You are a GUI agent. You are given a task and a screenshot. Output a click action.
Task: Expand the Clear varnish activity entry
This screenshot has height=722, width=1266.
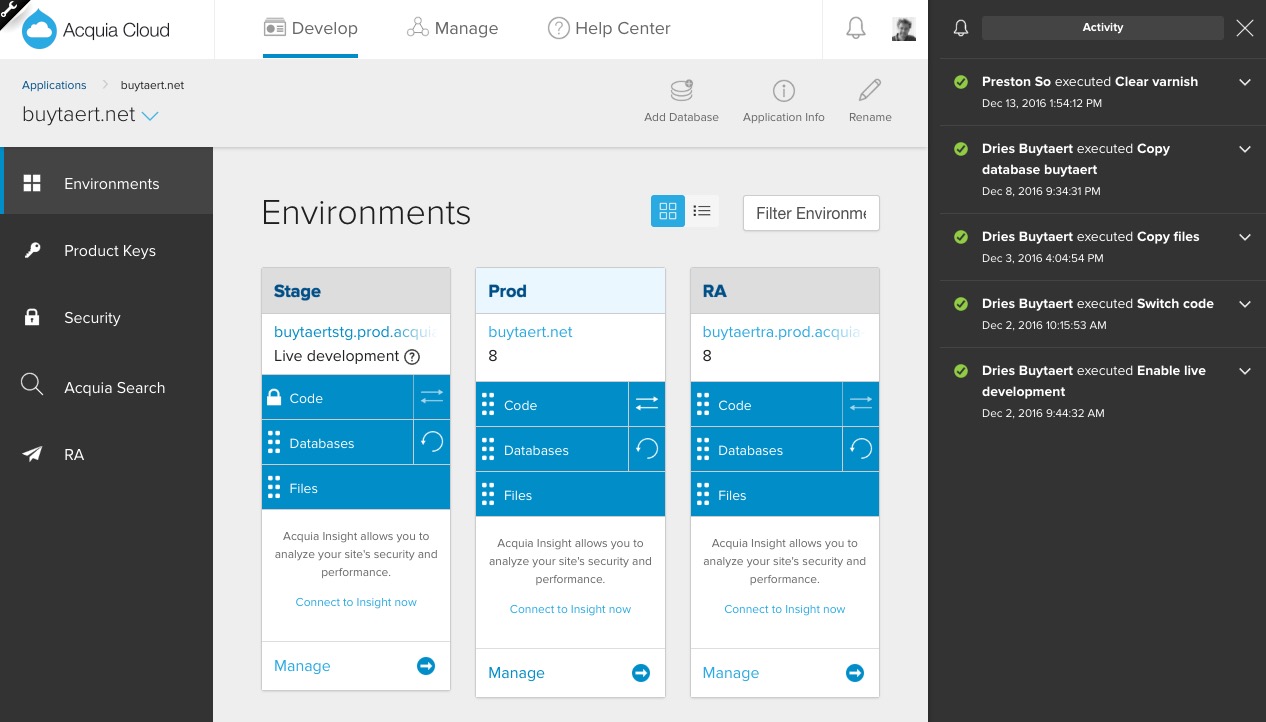[x=1245, y=82]
